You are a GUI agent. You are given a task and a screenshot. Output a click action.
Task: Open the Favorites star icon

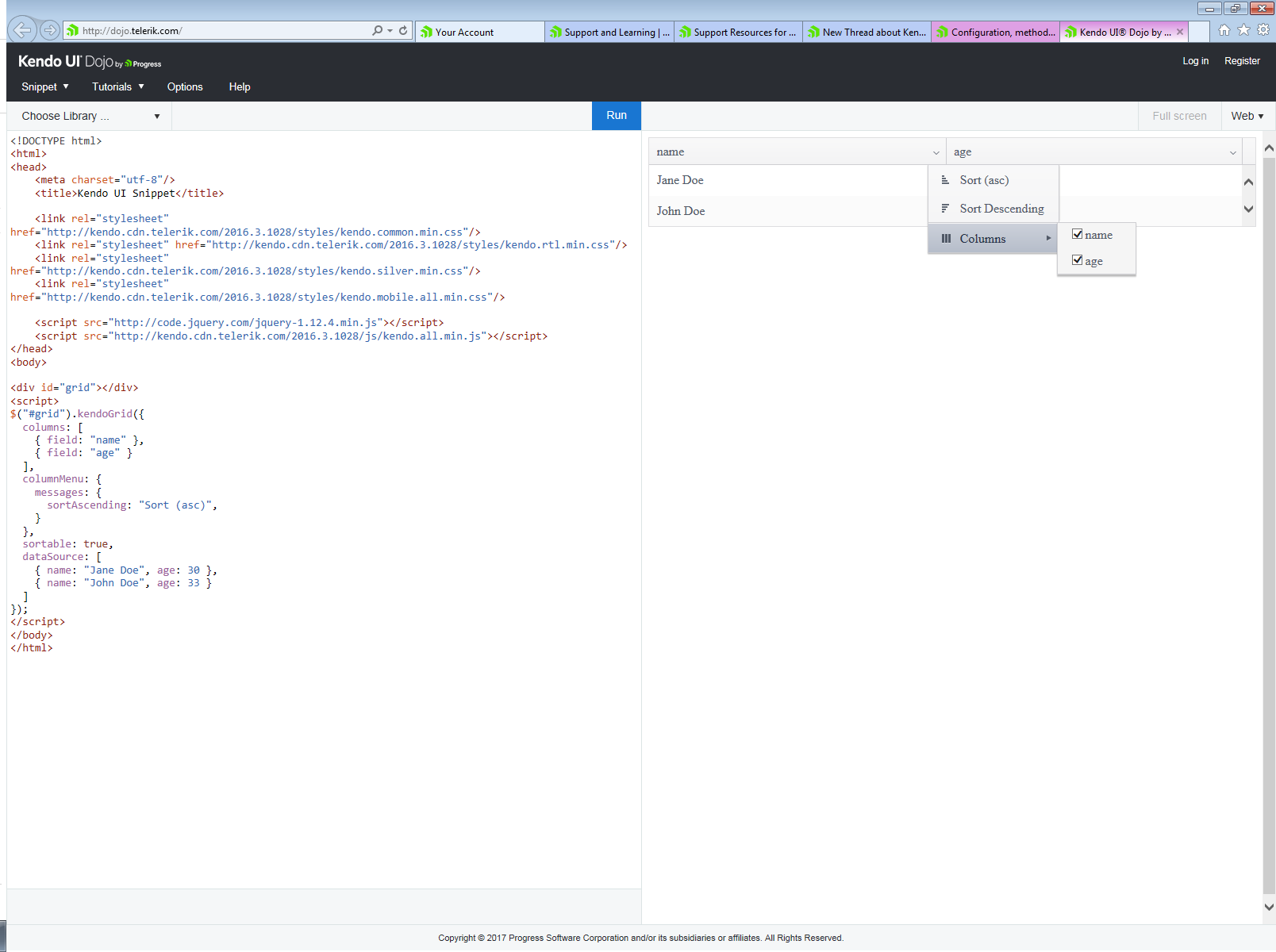point(1243,30)
